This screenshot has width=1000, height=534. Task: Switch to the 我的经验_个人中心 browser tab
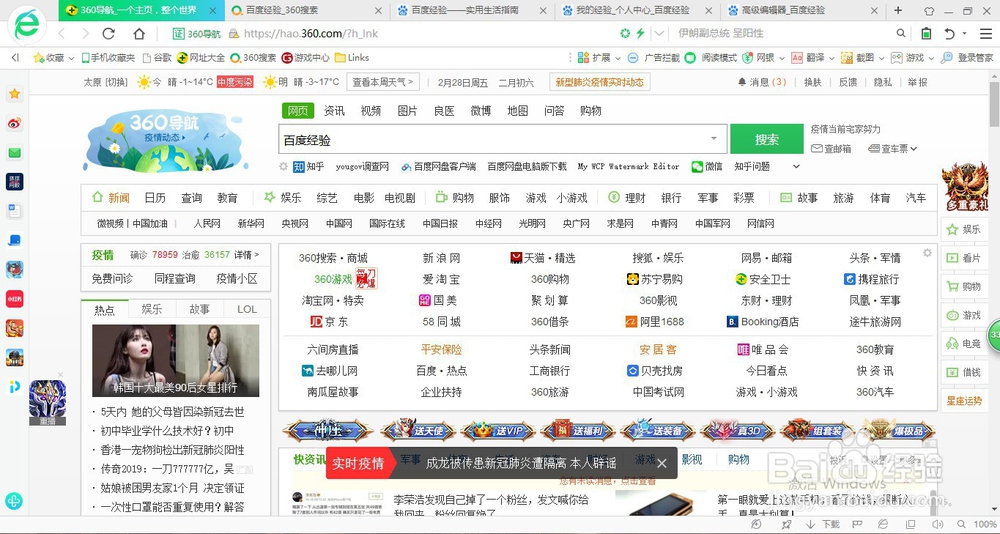coord(638,10)
